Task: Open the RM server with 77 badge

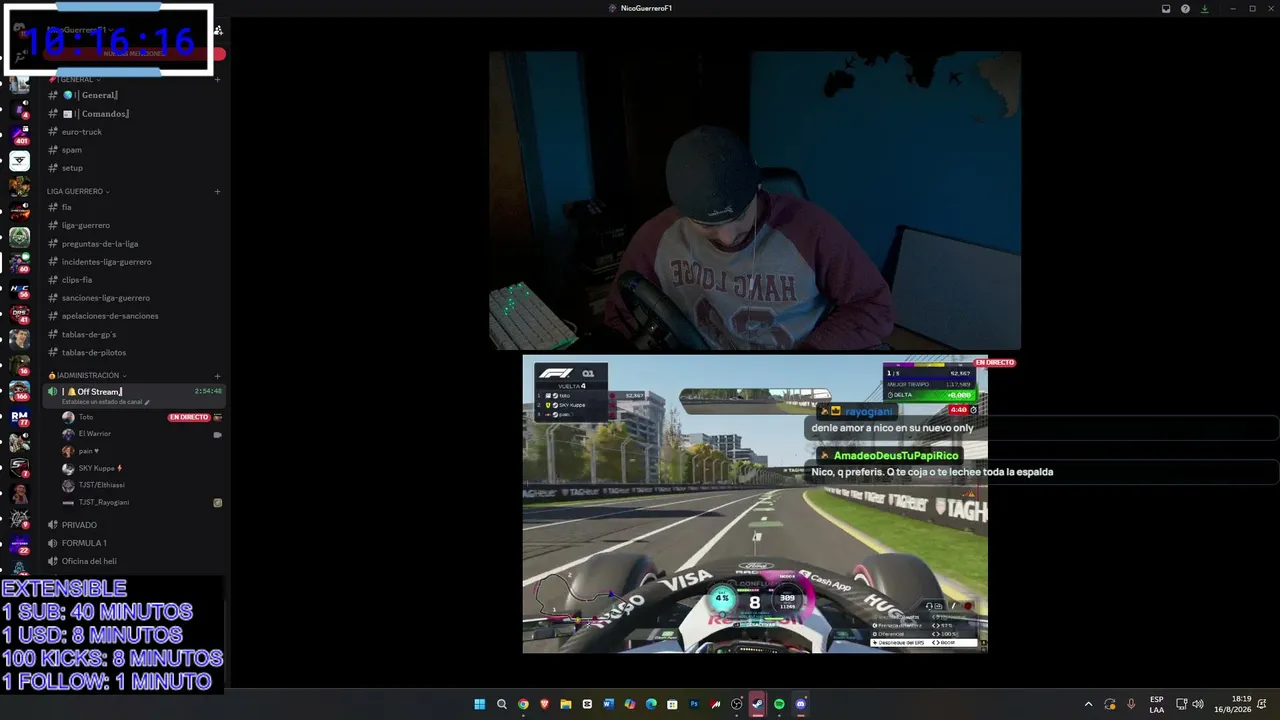Action: coord(19,417)
